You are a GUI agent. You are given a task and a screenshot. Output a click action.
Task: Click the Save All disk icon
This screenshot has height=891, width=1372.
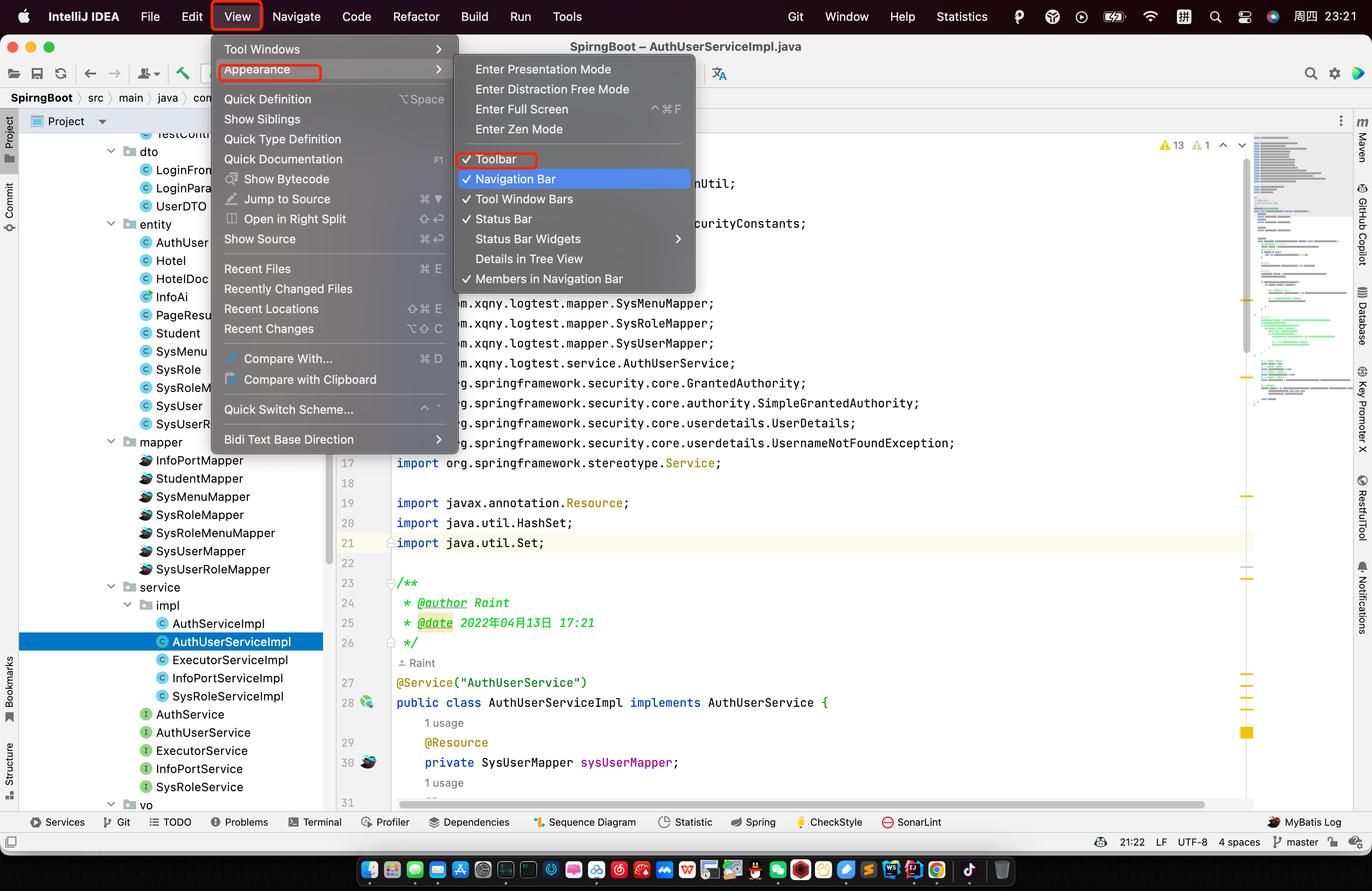38,74
